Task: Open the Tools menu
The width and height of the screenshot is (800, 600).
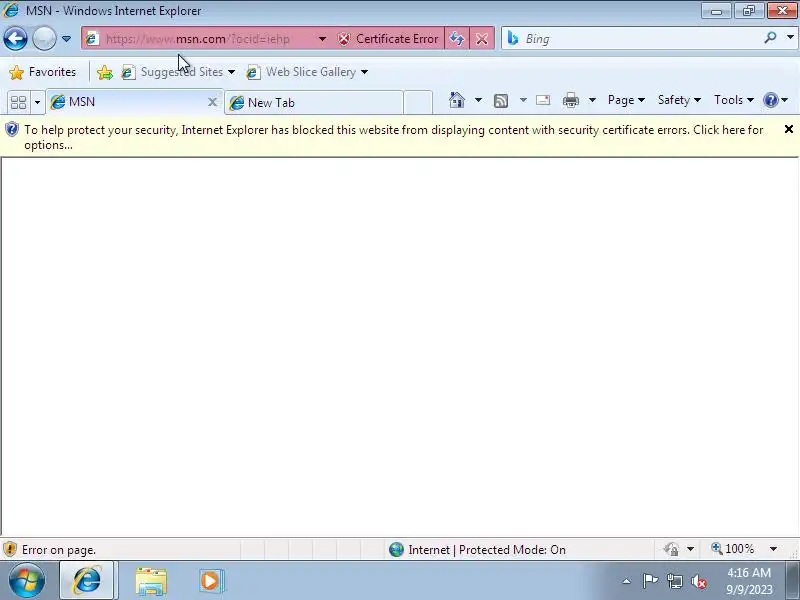Action: 734,100
